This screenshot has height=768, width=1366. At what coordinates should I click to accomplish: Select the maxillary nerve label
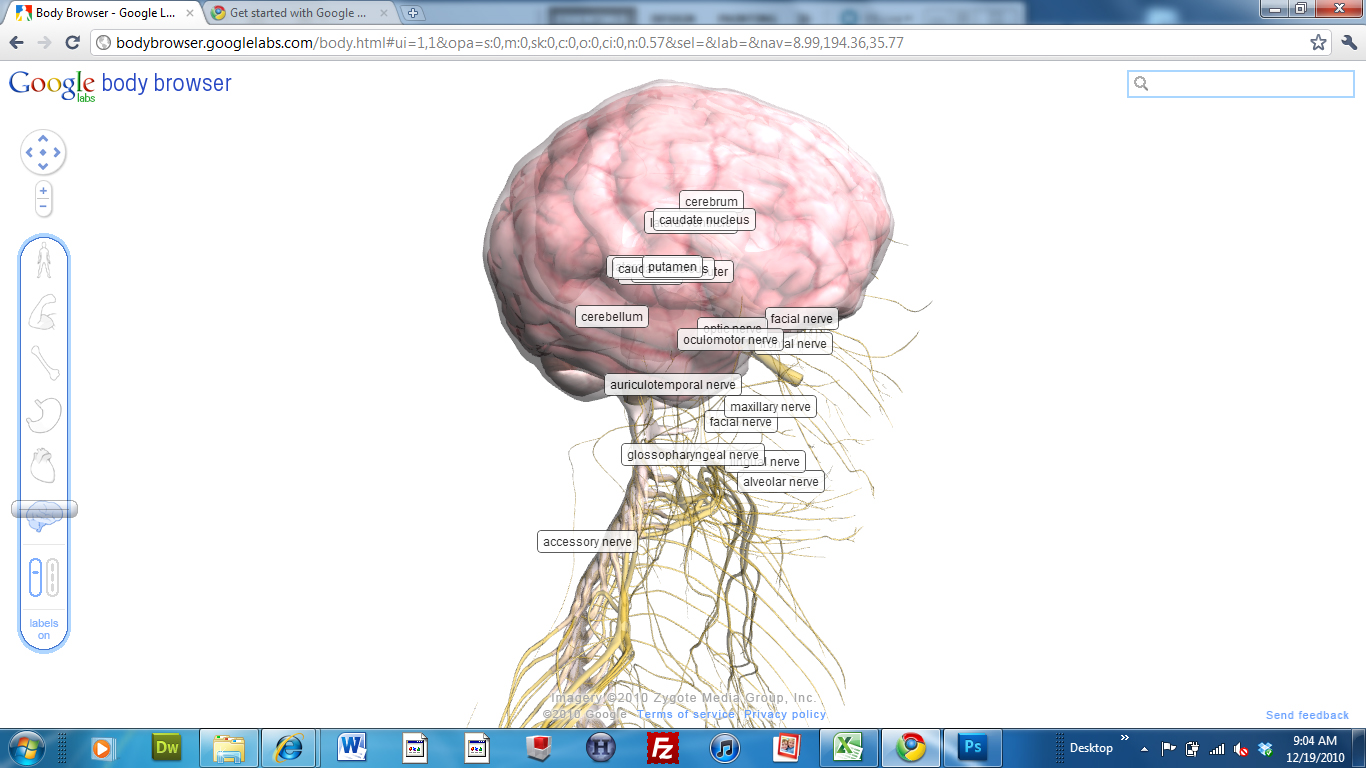coord(770,407)
